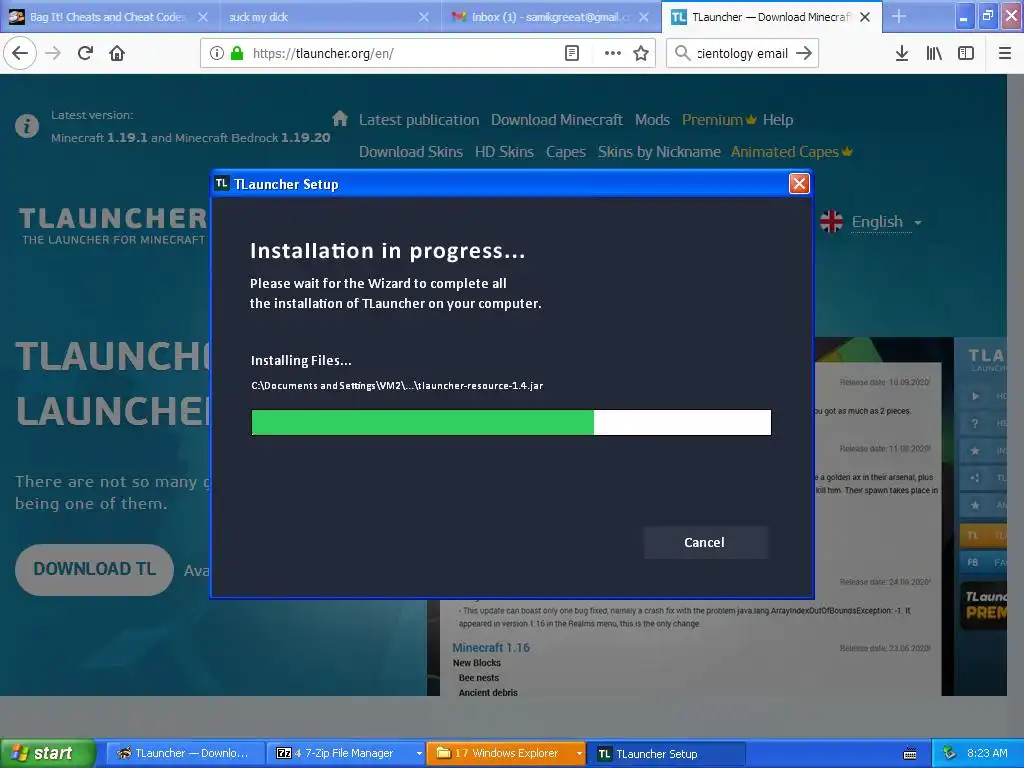Close the TLauncher Setup dialog
1024x768 pixels.
click(x=799, y=184)
